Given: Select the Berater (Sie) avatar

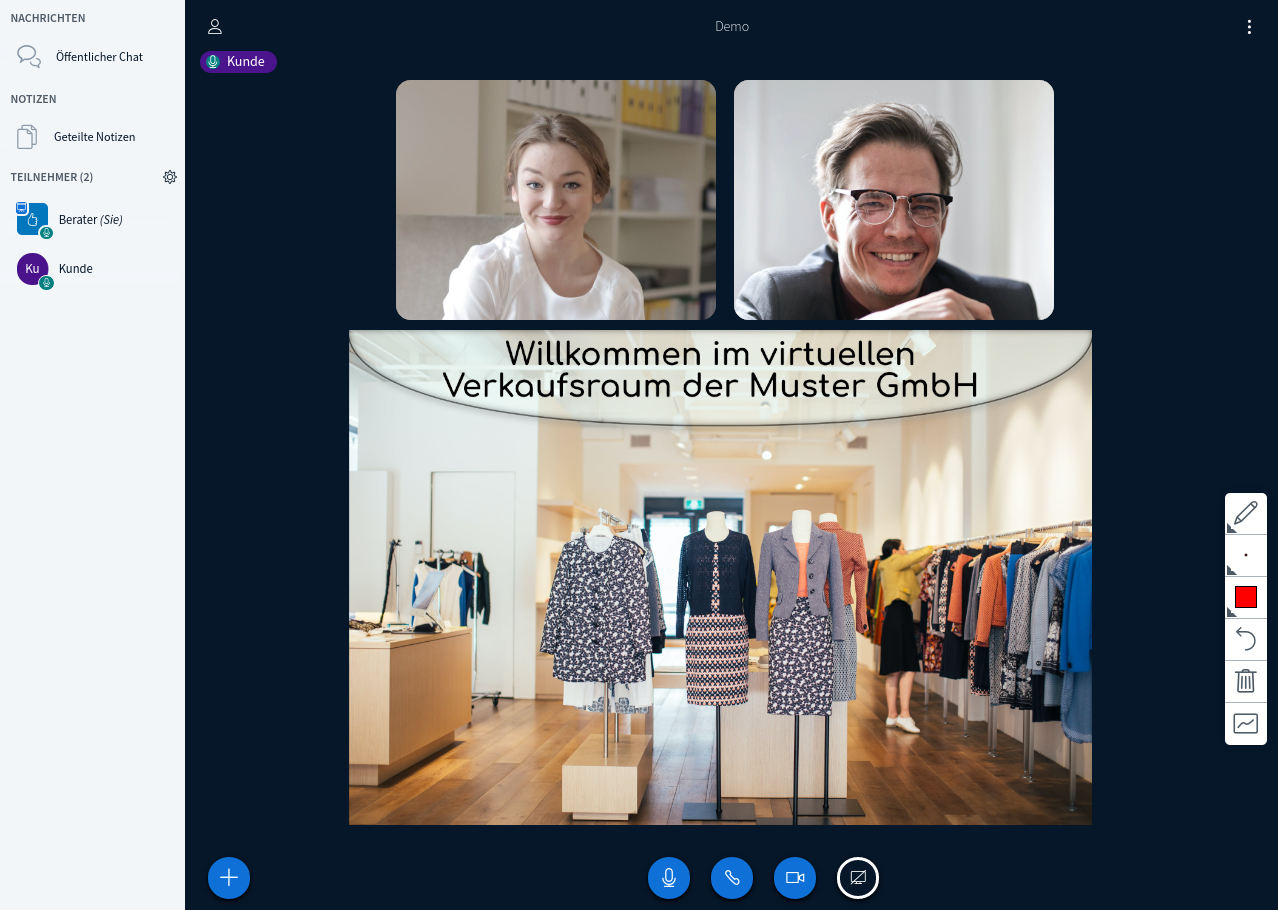Looking at the screenshot, I should (32, 219).
